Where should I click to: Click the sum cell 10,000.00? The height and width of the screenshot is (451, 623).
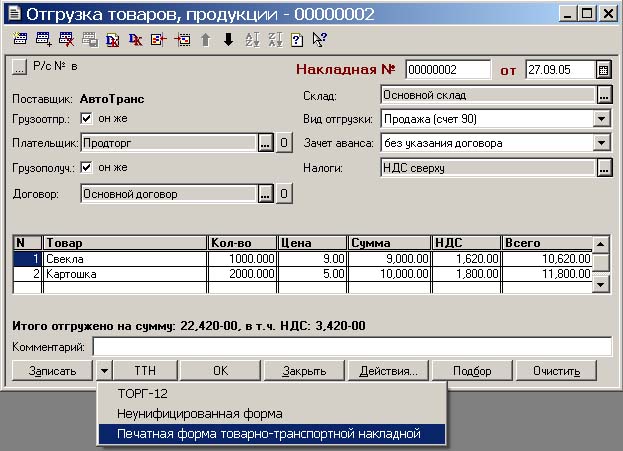390,274
